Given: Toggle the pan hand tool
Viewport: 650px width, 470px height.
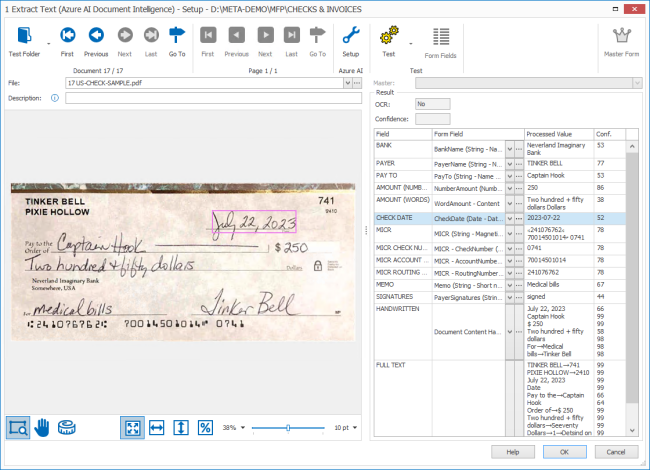Looking at the screenshot, I should pos(42,427).
